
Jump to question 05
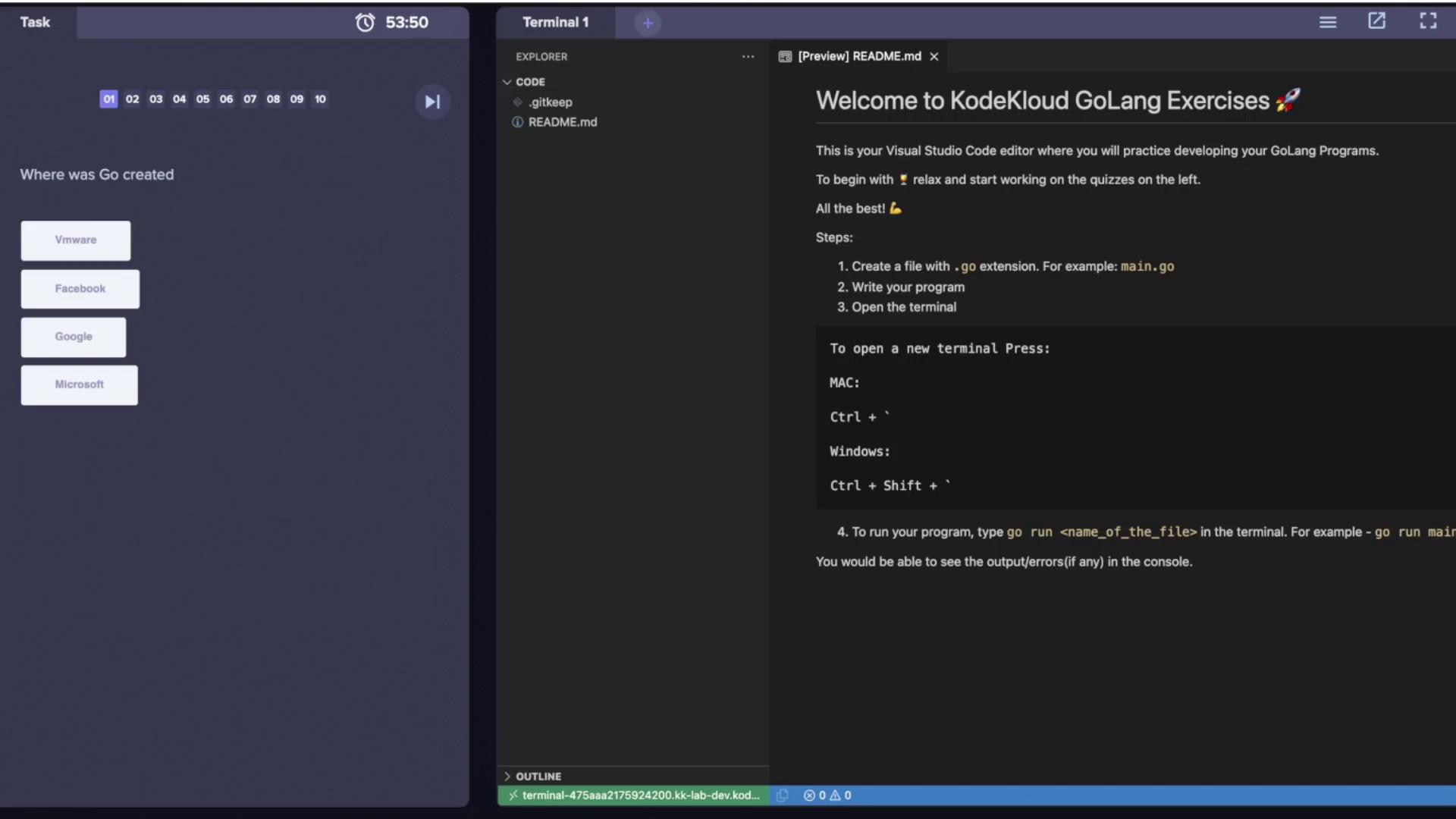pos(202,99)
